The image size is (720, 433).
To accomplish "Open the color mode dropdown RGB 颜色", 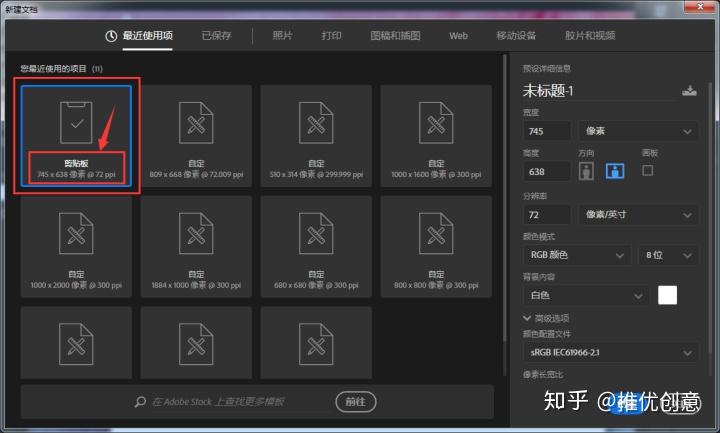I will click(x=577, y=255).
